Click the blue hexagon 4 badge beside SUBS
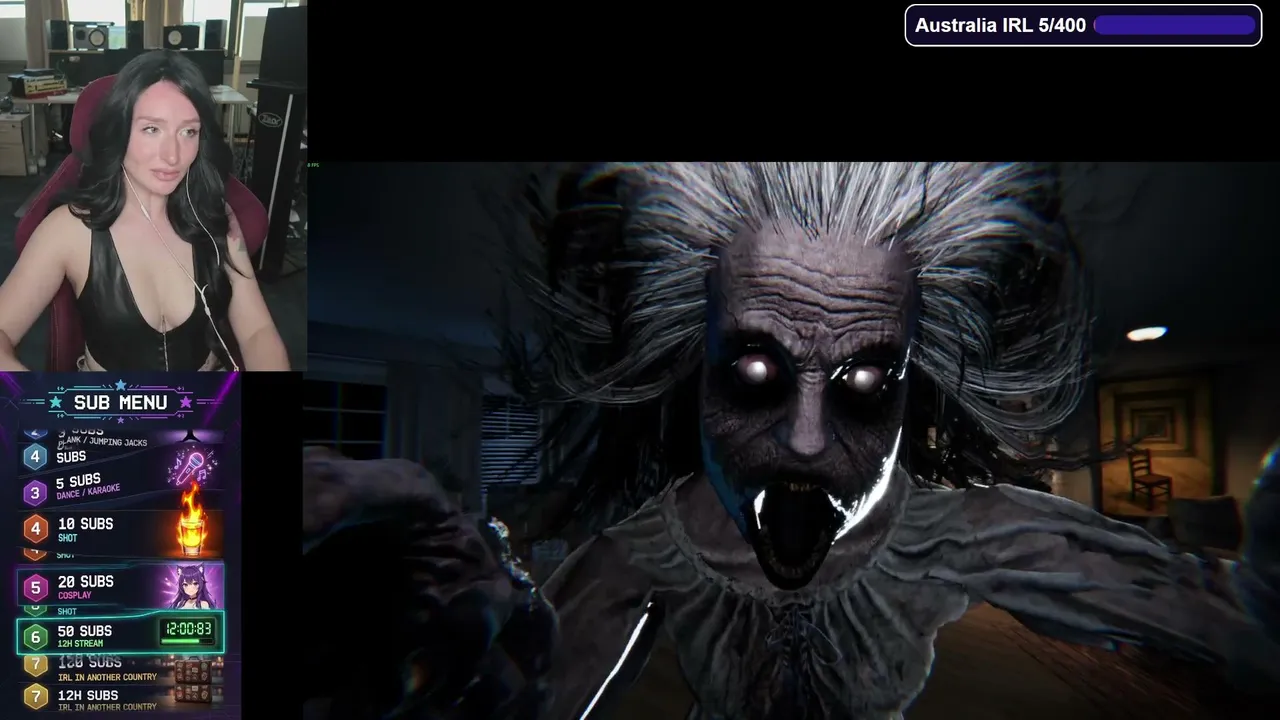The width and height of the screenshot is (1280, 720). pos(36,457)
